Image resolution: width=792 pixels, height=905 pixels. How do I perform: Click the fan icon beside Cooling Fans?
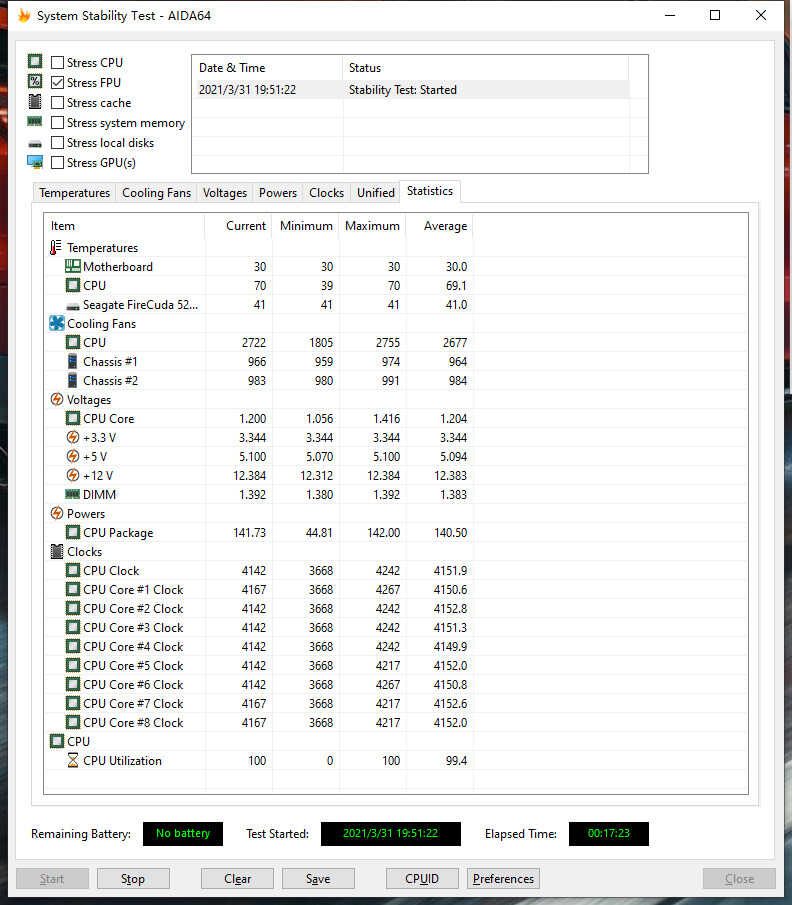pos(56,323)
